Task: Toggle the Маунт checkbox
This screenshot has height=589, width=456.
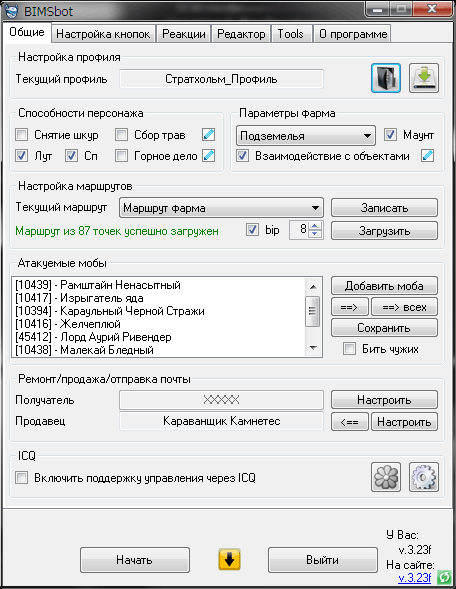Action: [x=390, y=134]
